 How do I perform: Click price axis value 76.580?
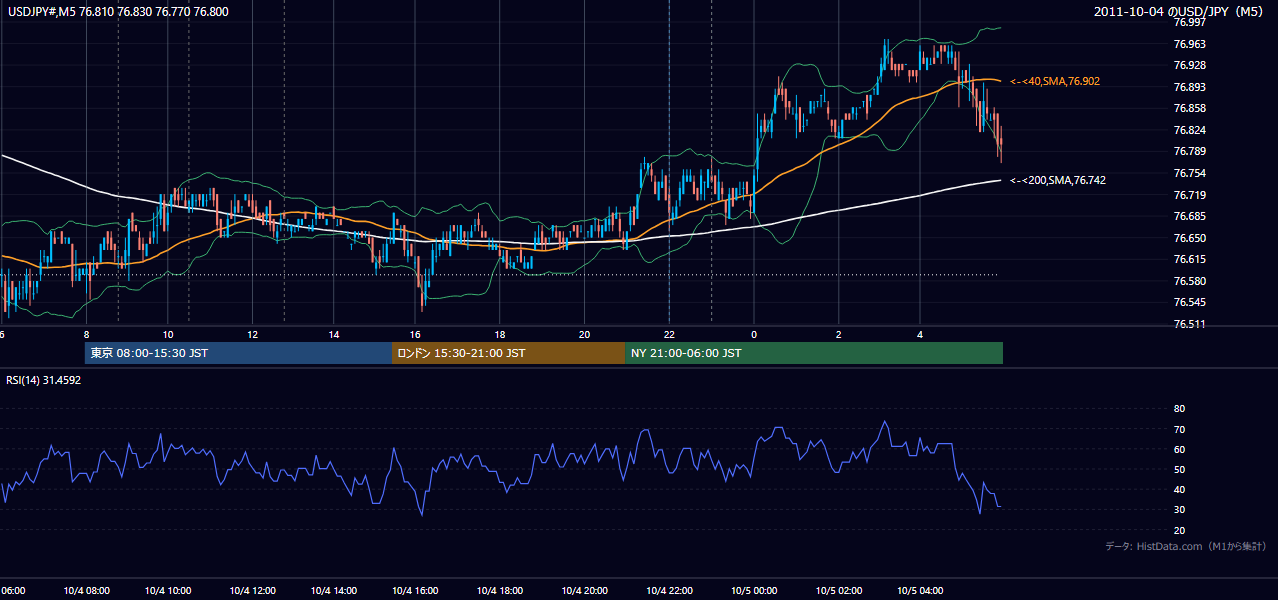(x=1189, y=281)
